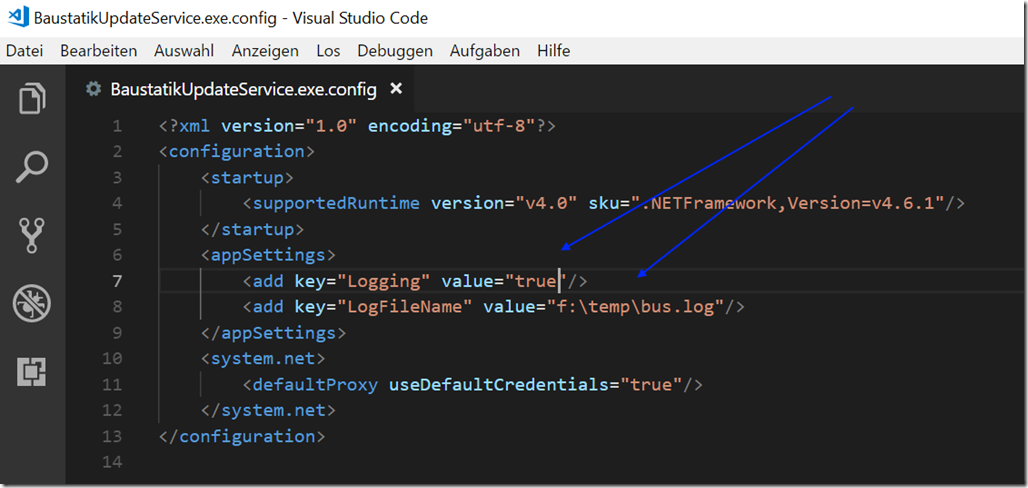
Task: Close the BaustatikUpdateService.exe.config tab
Action: [x=395, y=89]
